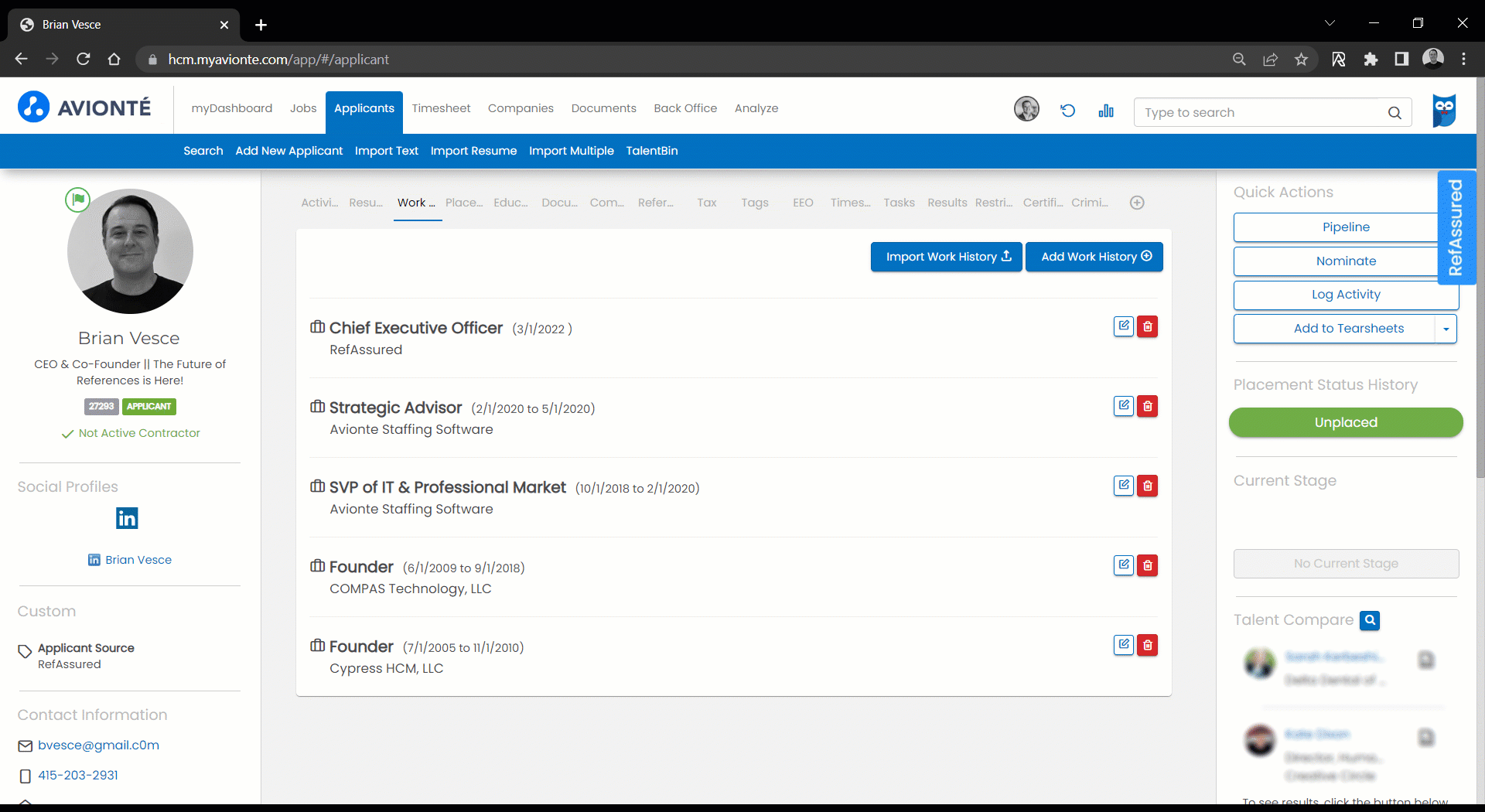
Task: Switch to the Activity profile tab
Action: click(x=319, y=203)
